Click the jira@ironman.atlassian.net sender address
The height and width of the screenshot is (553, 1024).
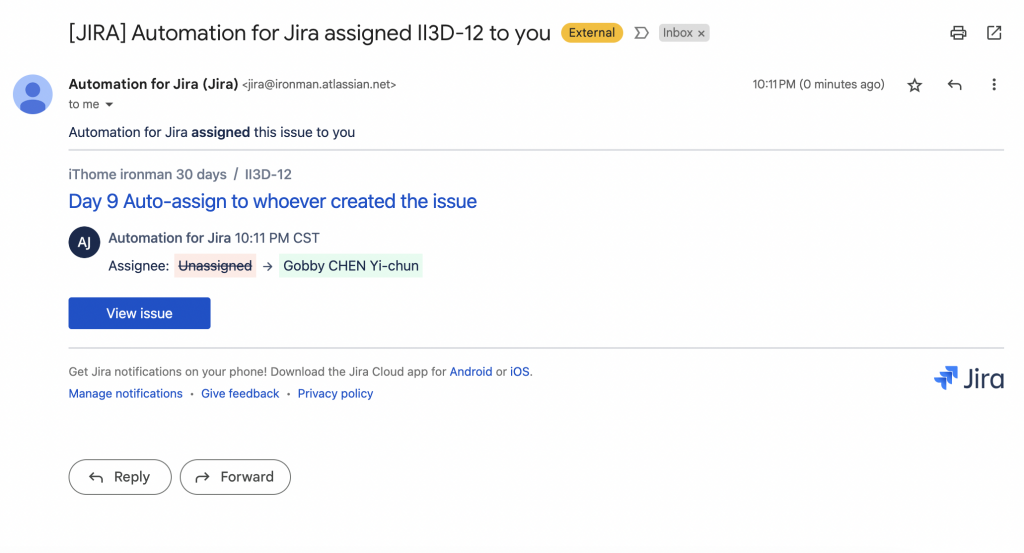tap(319, 84)
